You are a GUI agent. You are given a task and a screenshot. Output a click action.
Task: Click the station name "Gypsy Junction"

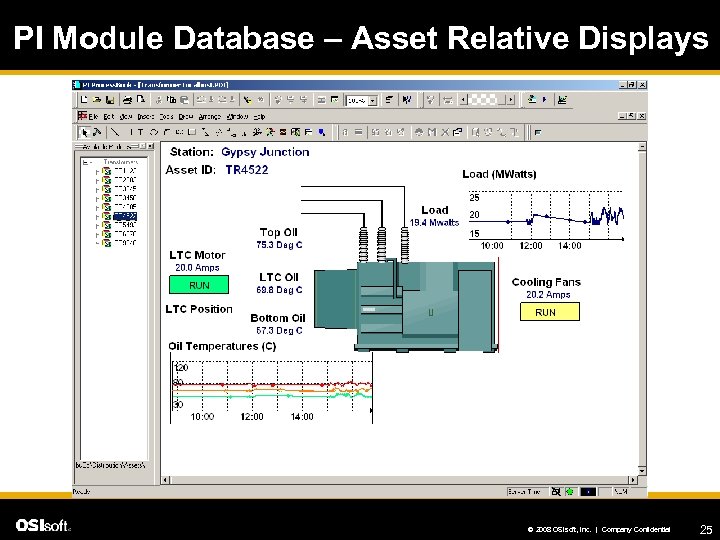265,152
